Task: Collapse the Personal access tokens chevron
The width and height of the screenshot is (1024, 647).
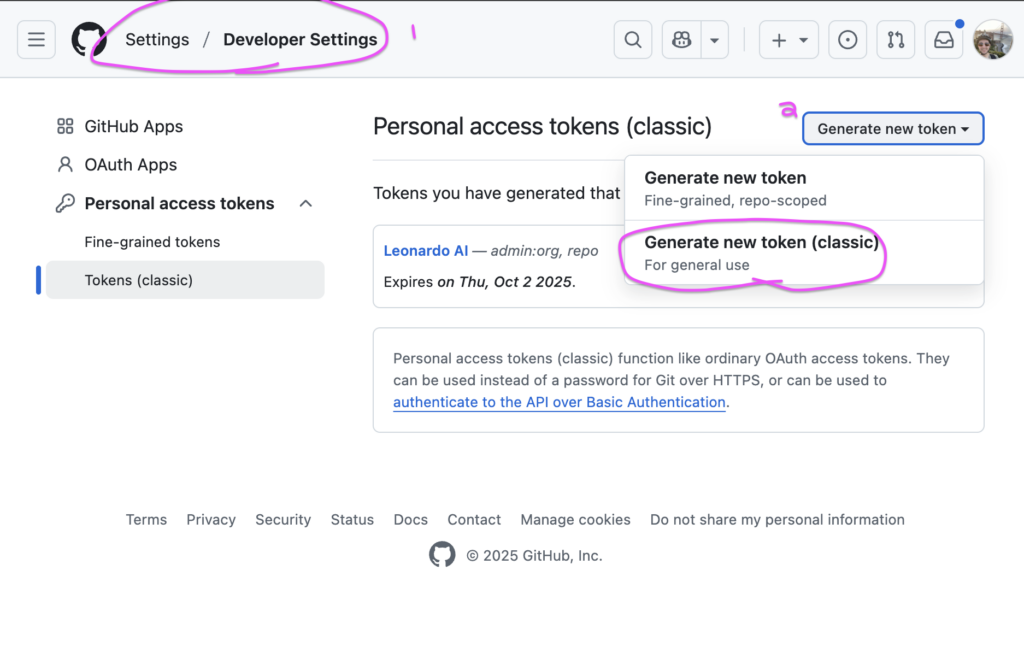Action: (306, 204)
